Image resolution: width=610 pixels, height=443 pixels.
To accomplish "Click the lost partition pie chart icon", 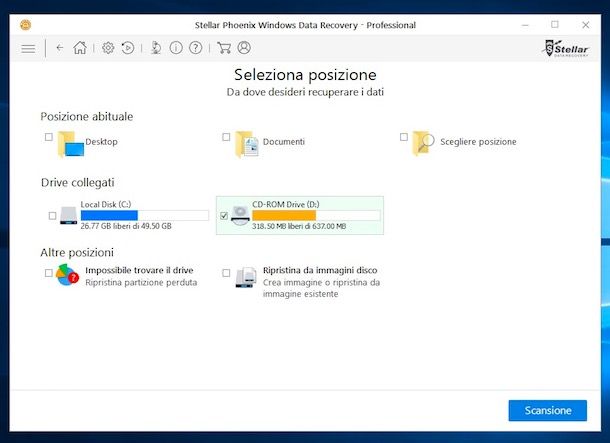I will coord(67,275).
